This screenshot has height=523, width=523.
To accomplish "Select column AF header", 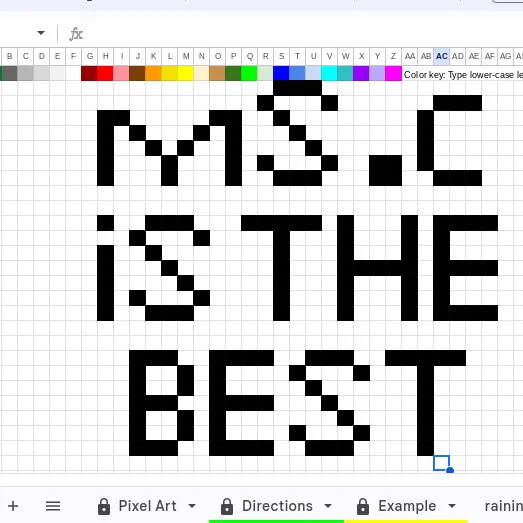I will pos(490,56).
